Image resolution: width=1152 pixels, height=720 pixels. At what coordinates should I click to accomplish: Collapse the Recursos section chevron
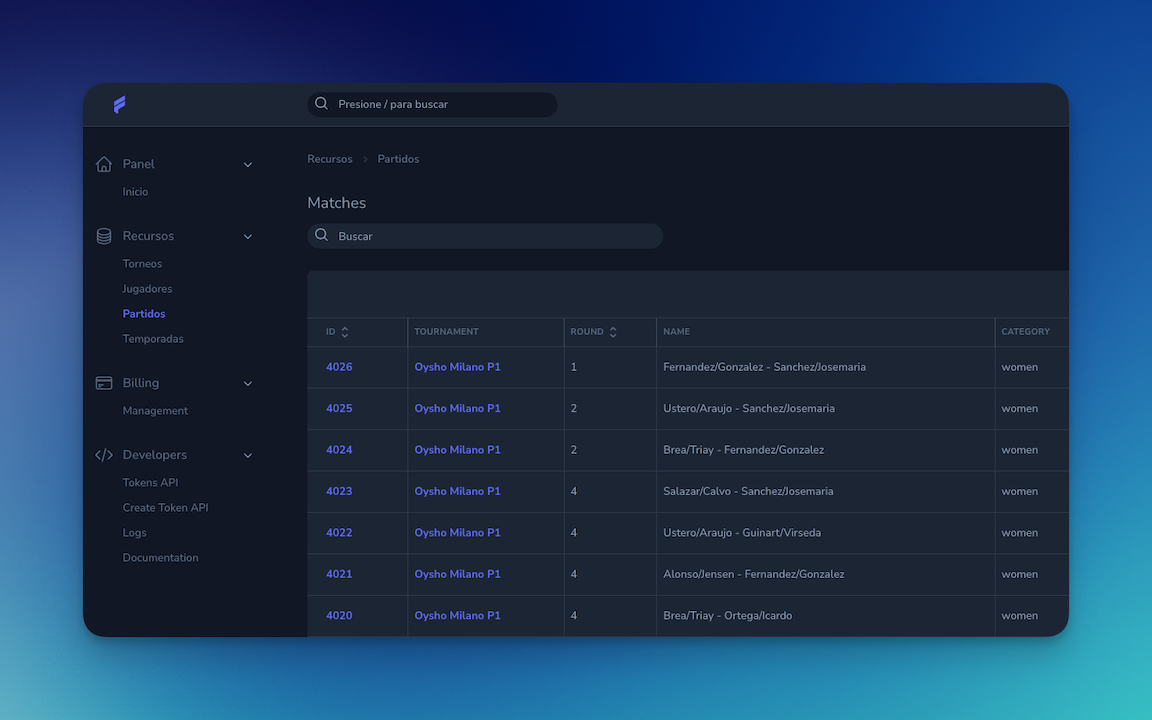click(x=247, y=236)
